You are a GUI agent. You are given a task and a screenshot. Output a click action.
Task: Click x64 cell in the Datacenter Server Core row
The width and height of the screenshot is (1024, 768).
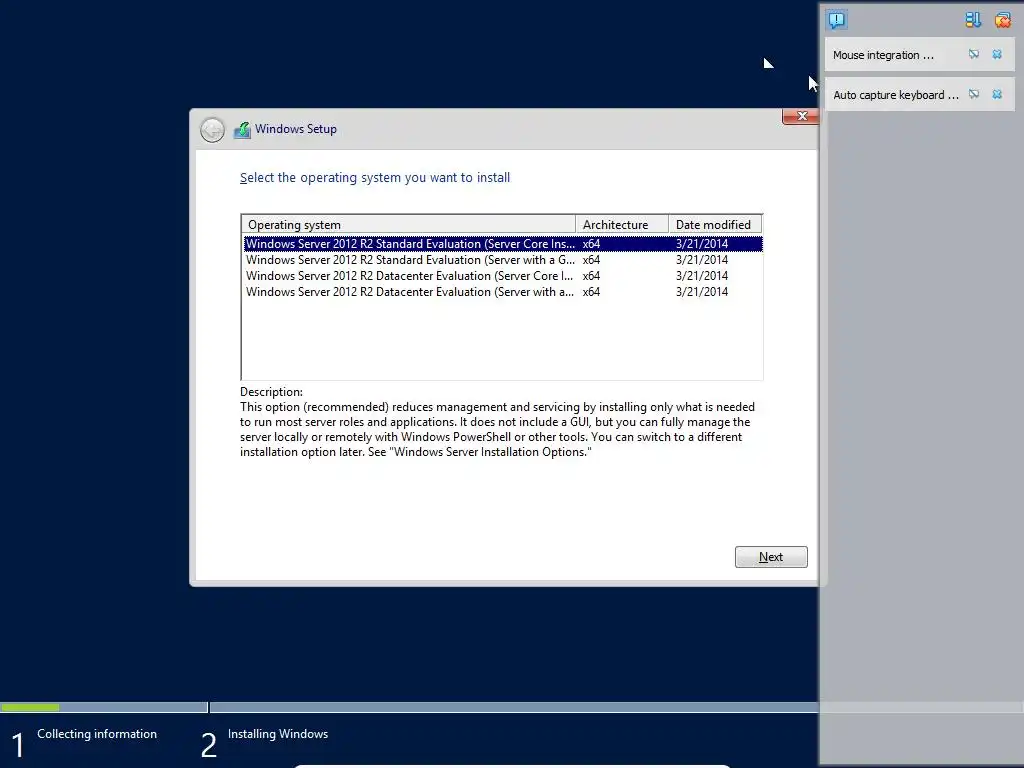tap(591, 276)
